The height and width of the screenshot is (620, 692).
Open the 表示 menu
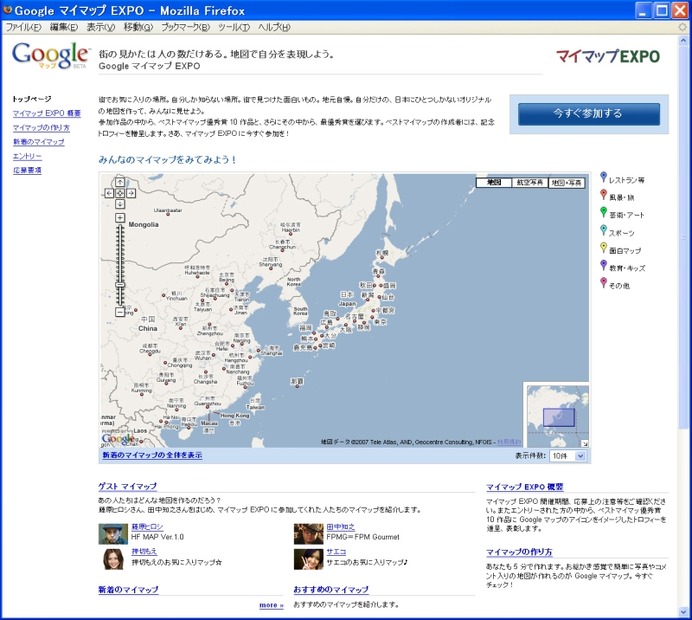coord(101,27)
